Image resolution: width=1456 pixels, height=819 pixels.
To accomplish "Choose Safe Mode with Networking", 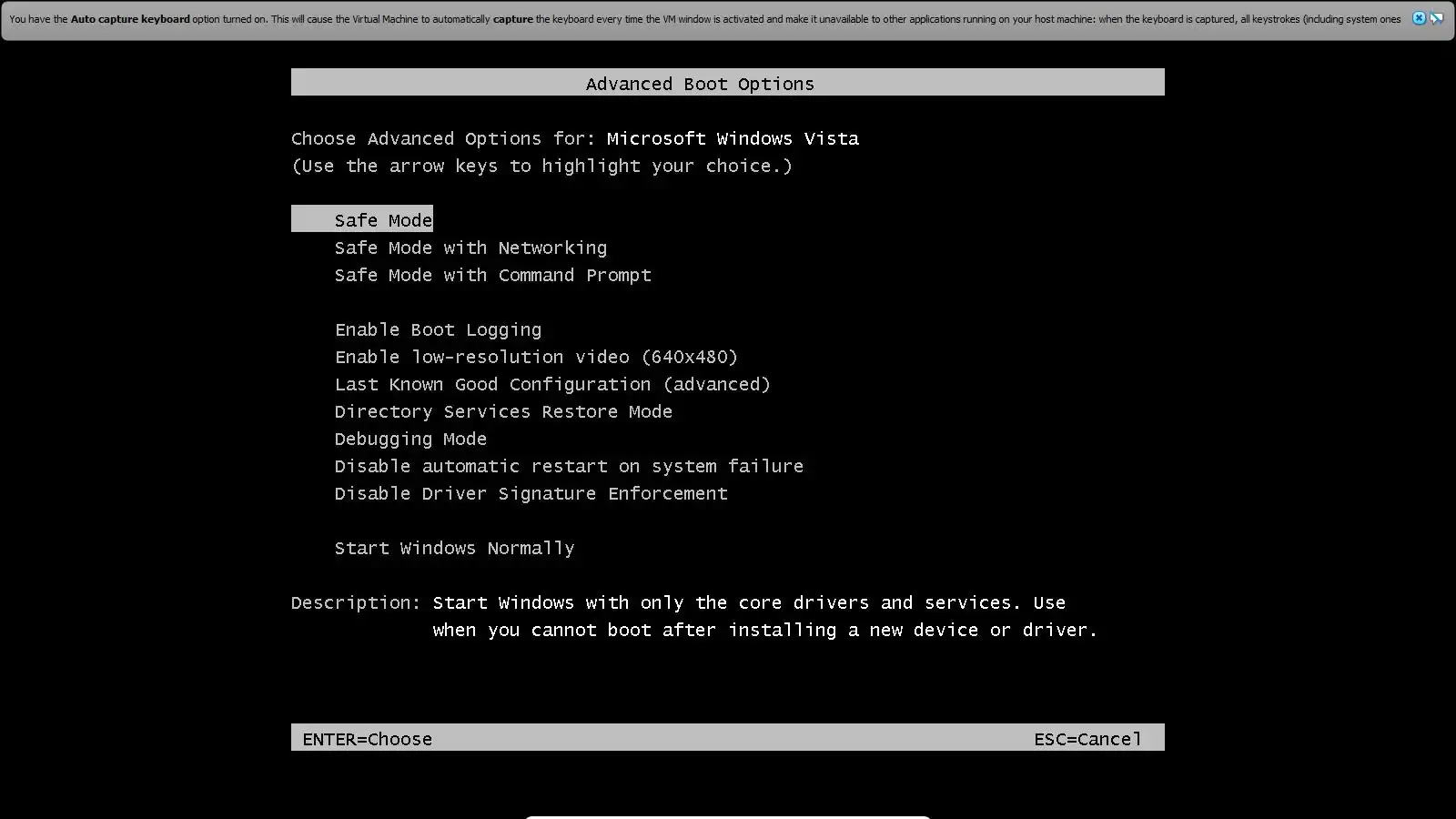I will tap(470, 248).
